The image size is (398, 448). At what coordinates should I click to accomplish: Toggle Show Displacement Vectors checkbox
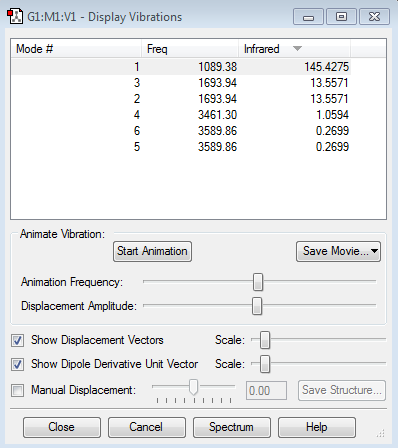(17, 340)
